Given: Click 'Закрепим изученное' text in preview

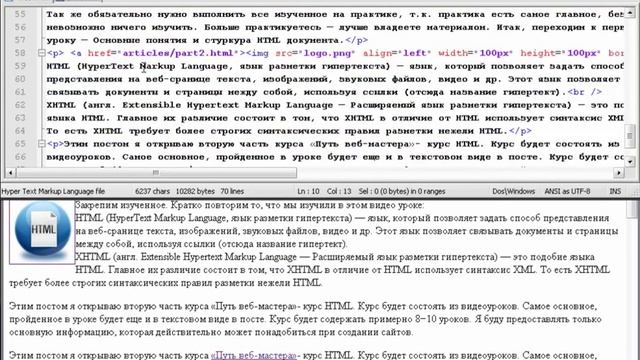Looking at the screenshot, I should [x=121, y=205].
